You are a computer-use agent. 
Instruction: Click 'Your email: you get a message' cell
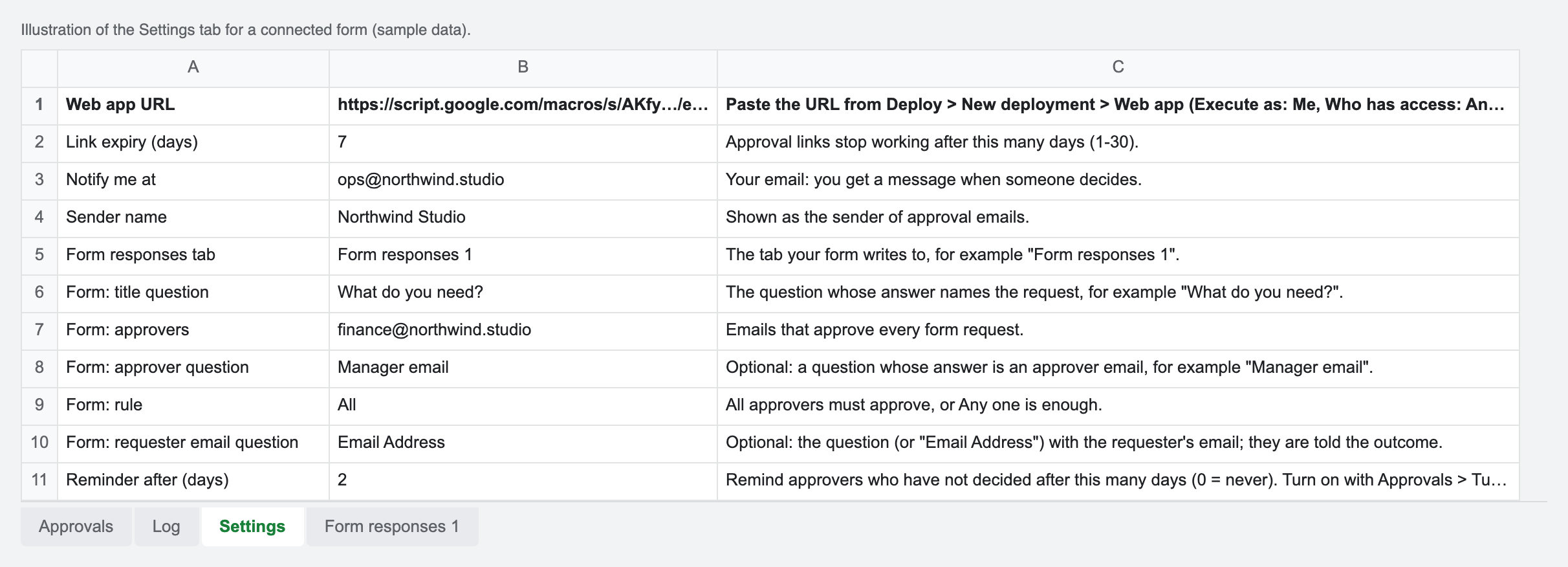1118,181
